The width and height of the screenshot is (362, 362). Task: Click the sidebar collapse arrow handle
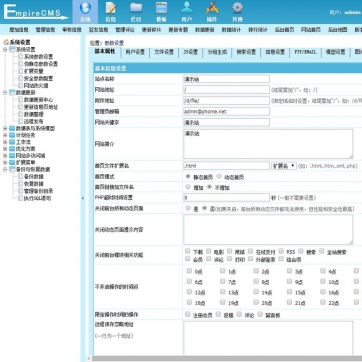pyautogui.click(x=83, y=198)
